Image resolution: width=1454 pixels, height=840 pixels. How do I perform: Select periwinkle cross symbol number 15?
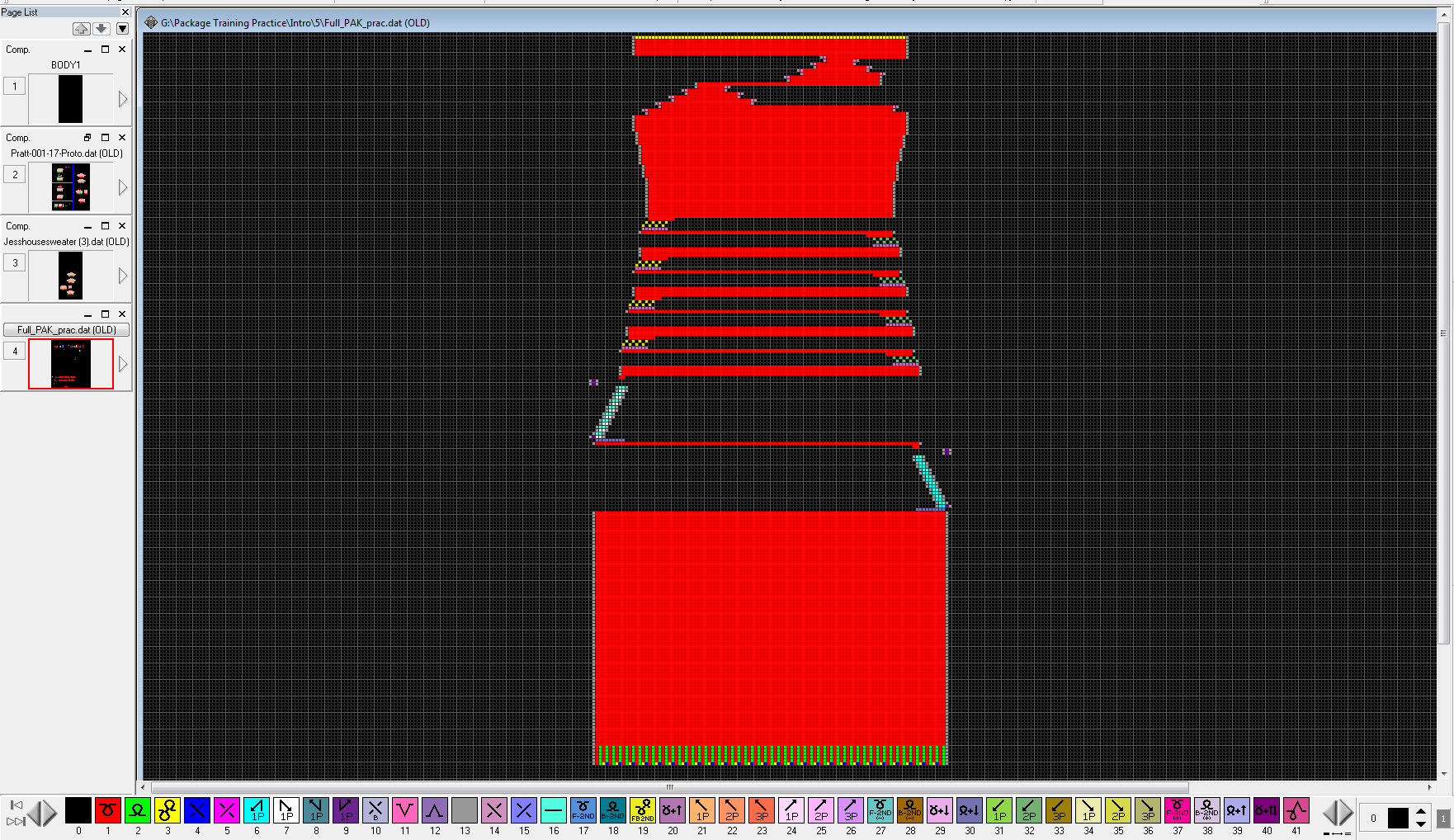524,811
